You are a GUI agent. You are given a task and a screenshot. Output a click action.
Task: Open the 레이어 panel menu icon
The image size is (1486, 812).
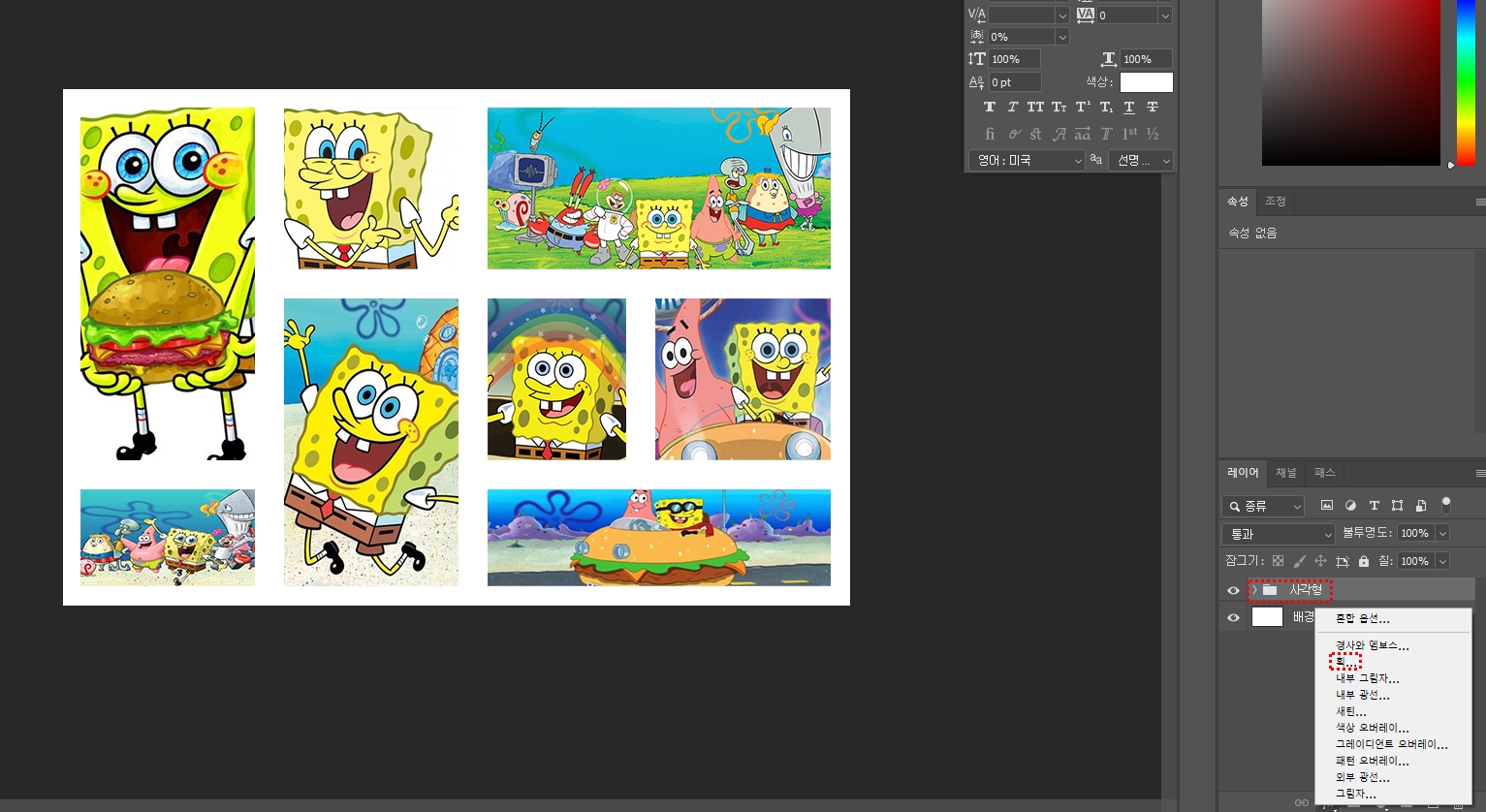(x=1480, y=473)
